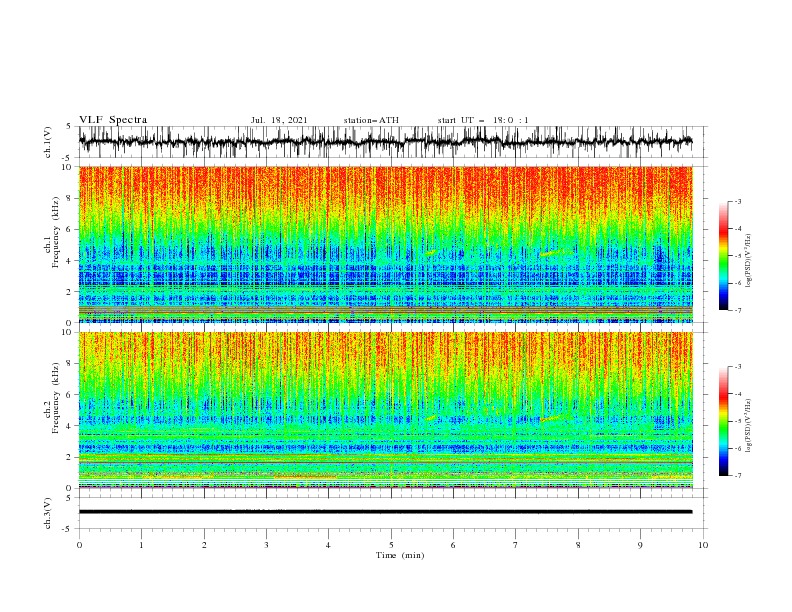Viewport: 792px width, 612px height.
Task: Click the "station=ATH" label
Action: 371,120
